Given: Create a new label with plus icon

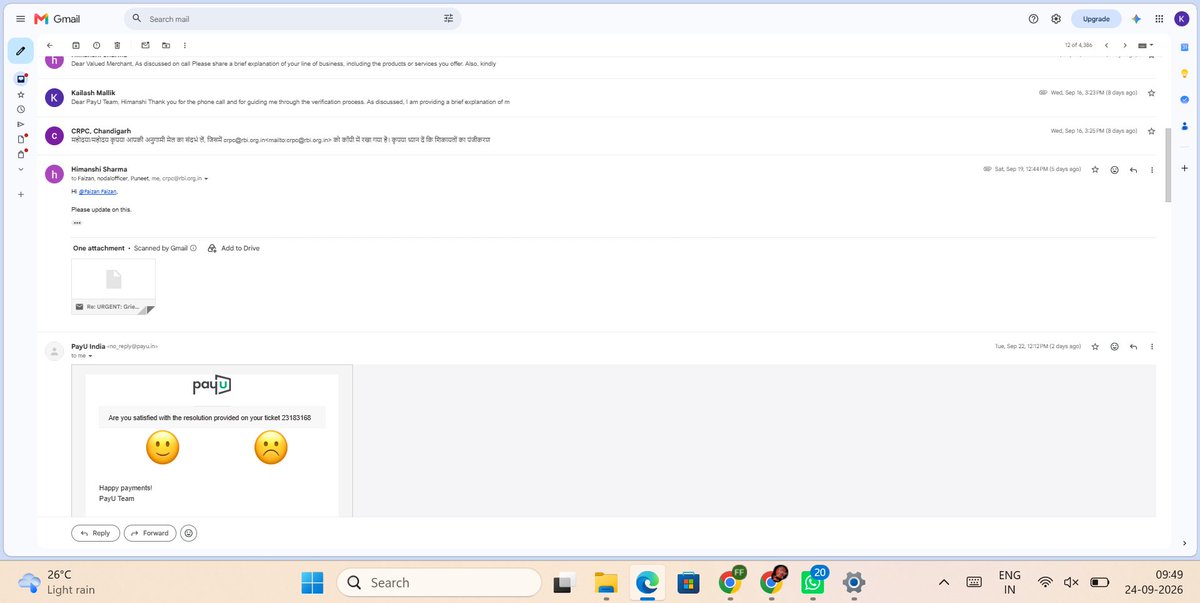Looking at the screenshot, I should [20, 194].
